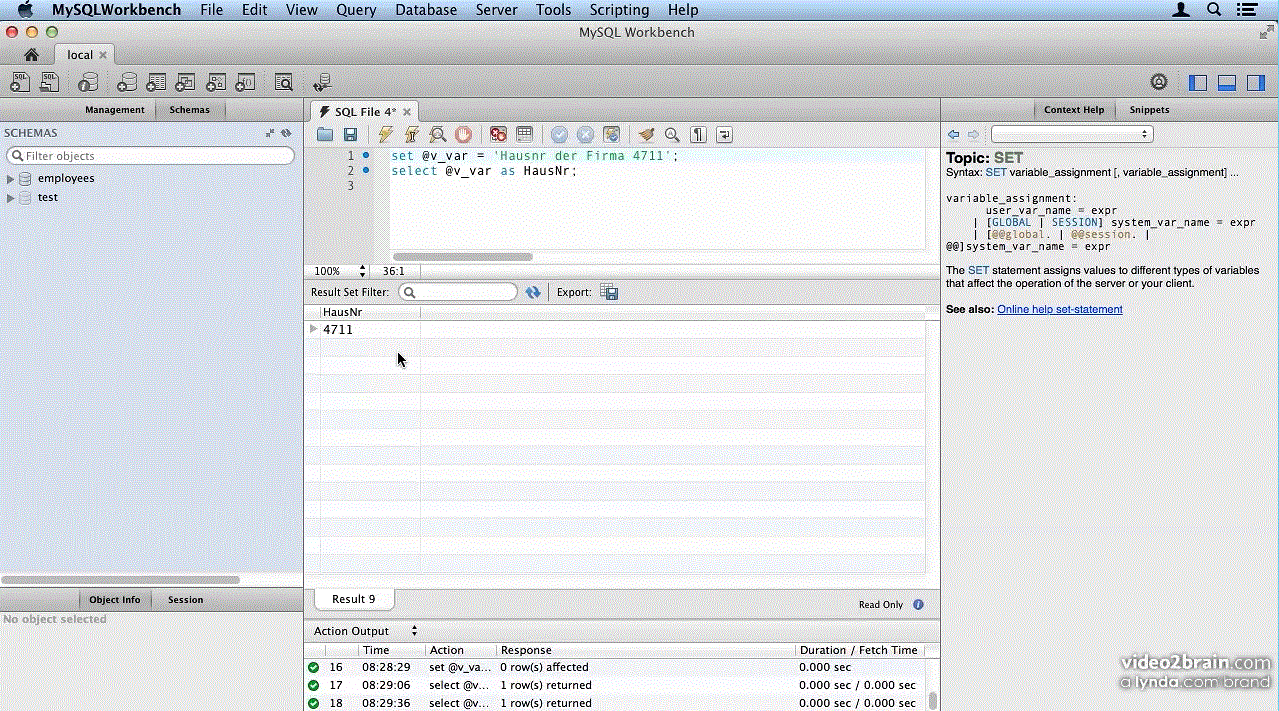Image resolution: width=1279 pixels, height=711 pixels.
Task: Click the schemas panel horizontal scrollbar
Action: (120, 580)
